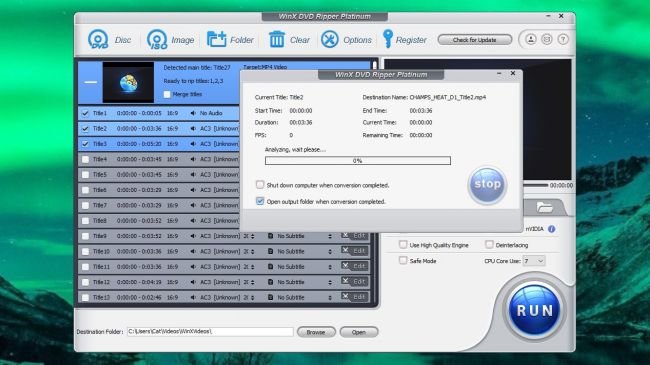Click Edit scissors button for Title10

[355, 251]
